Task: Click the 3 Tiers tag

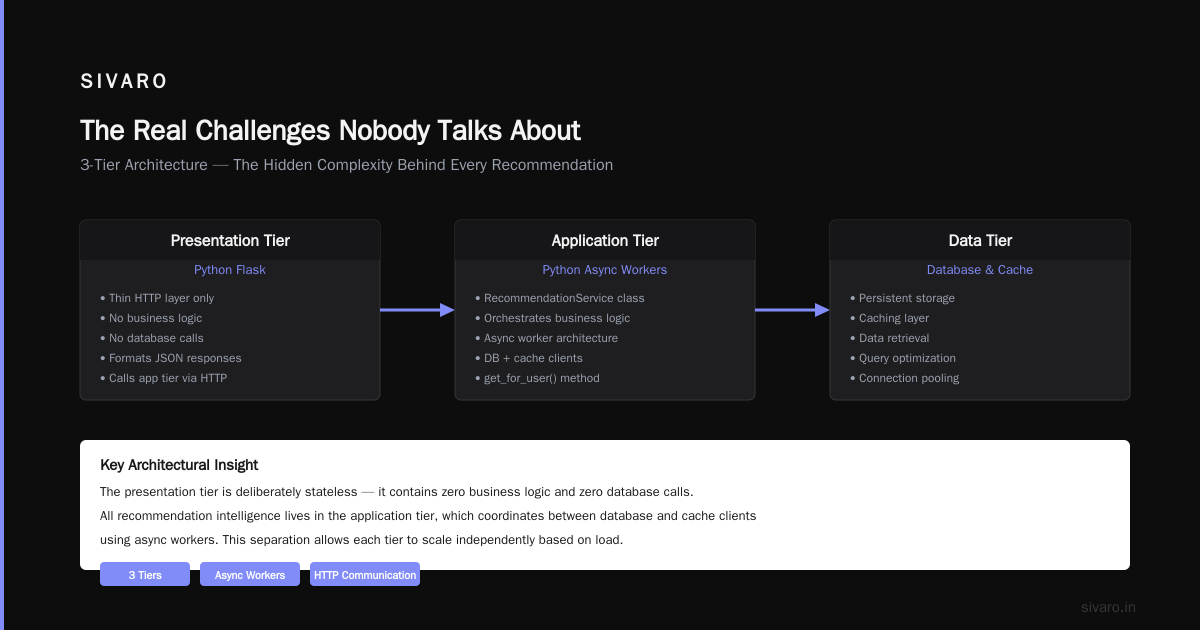Action: pos(145,575)
